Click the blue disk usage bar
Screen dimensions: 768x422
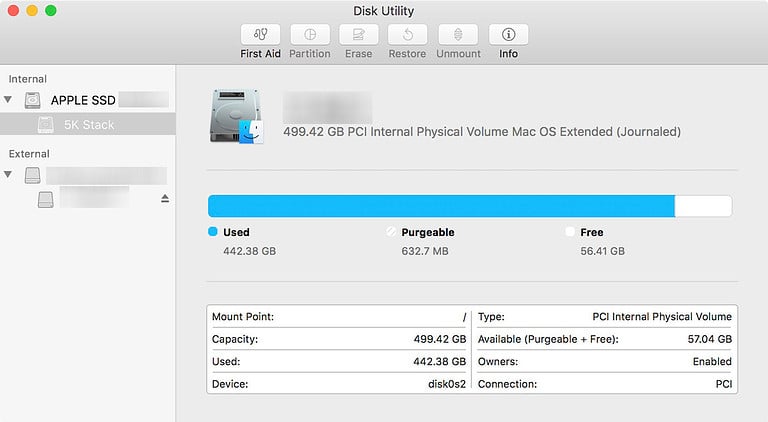click(x=441, y=206)
